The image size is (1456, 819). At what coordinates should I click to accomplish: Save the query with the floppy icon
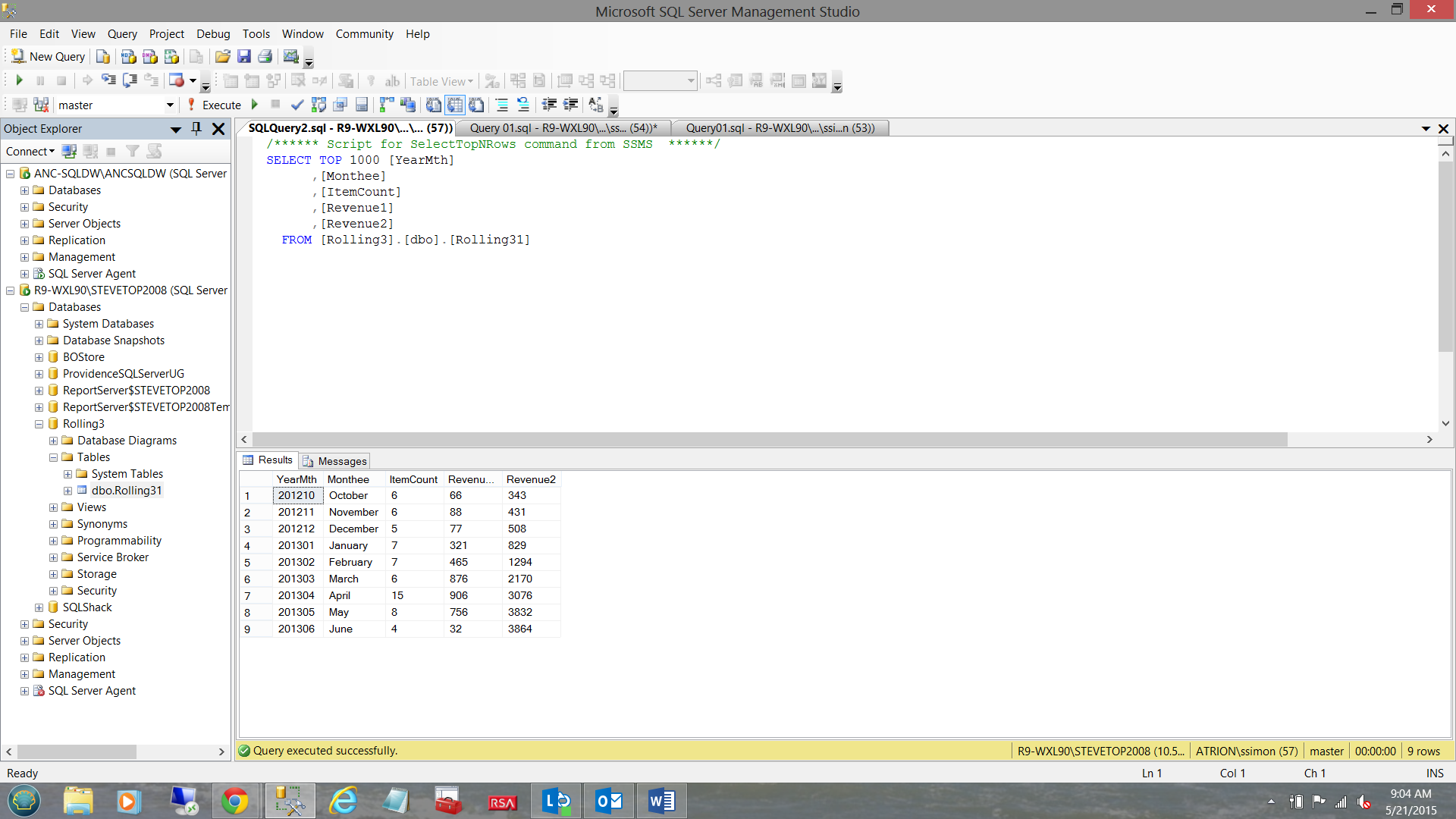click(x=244, y=57)
